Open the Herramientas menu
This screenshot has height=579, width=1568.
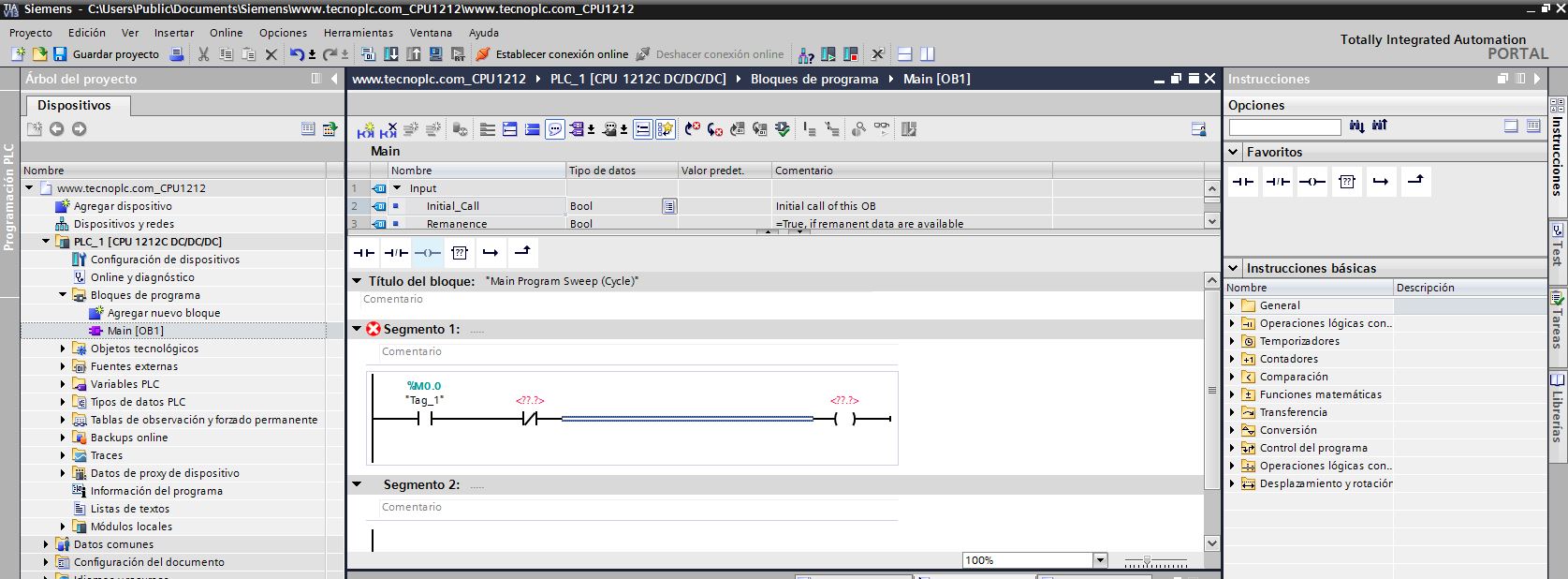[x=359, y=32]
